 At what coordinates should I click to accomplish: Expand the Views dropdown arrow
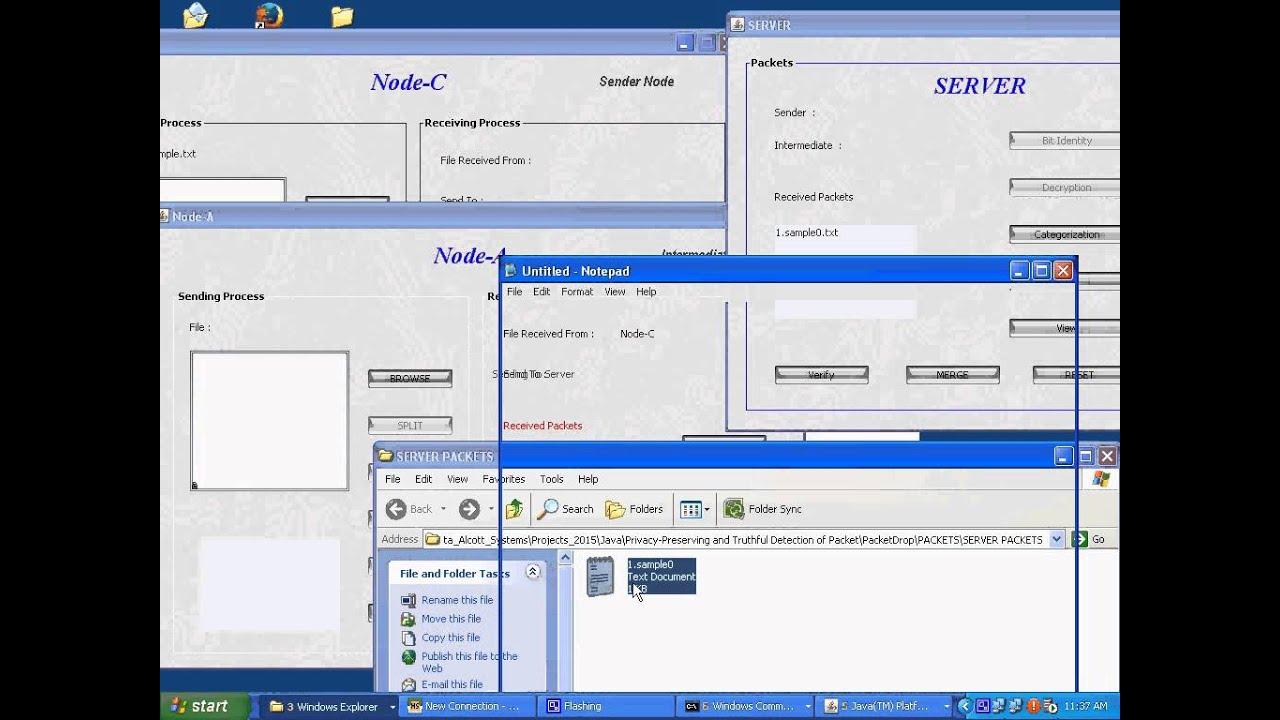click(x=707, y=509)
